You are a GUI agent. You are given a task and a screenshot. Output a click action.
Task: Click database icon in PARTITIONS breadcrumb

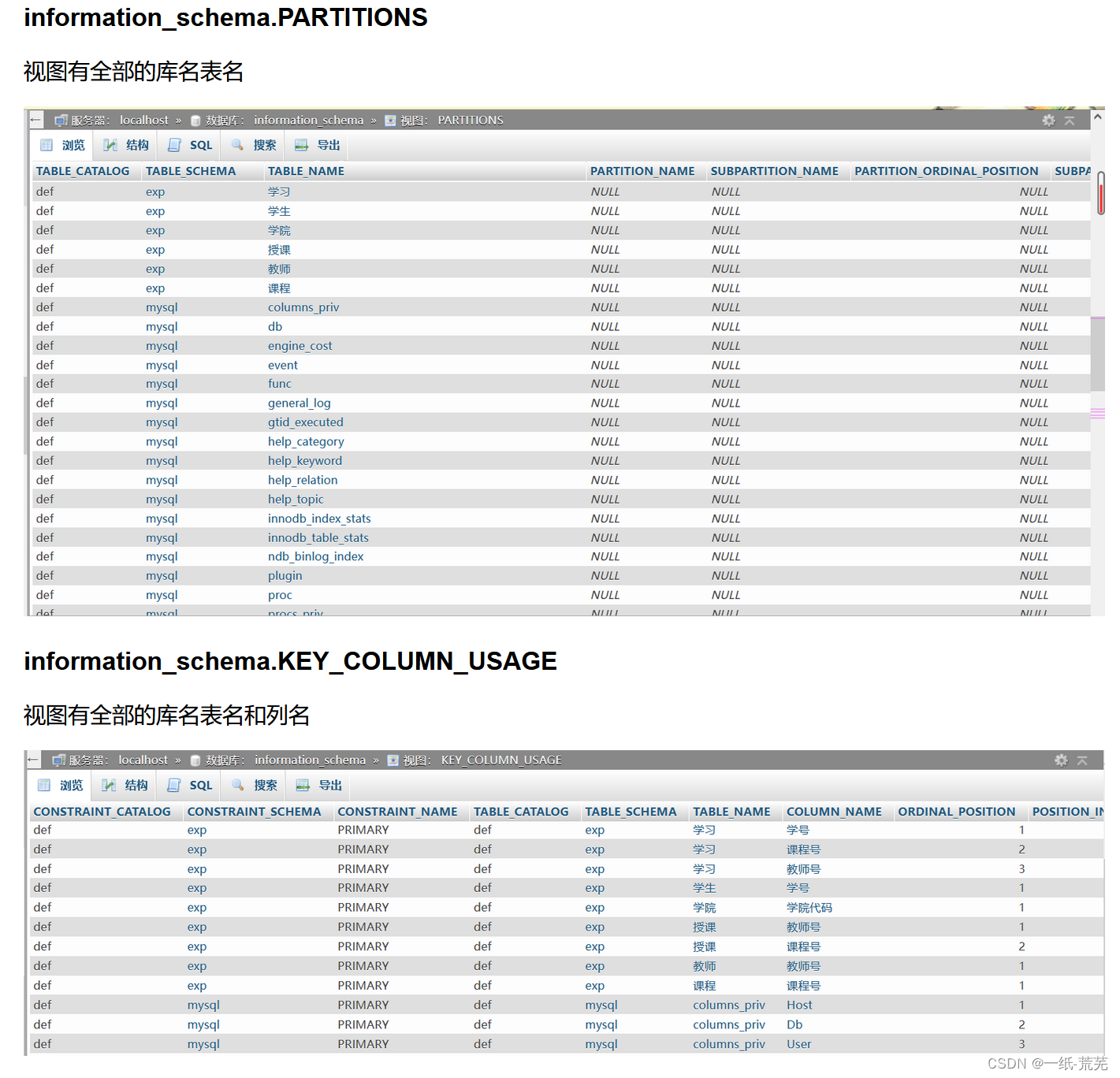195,121
